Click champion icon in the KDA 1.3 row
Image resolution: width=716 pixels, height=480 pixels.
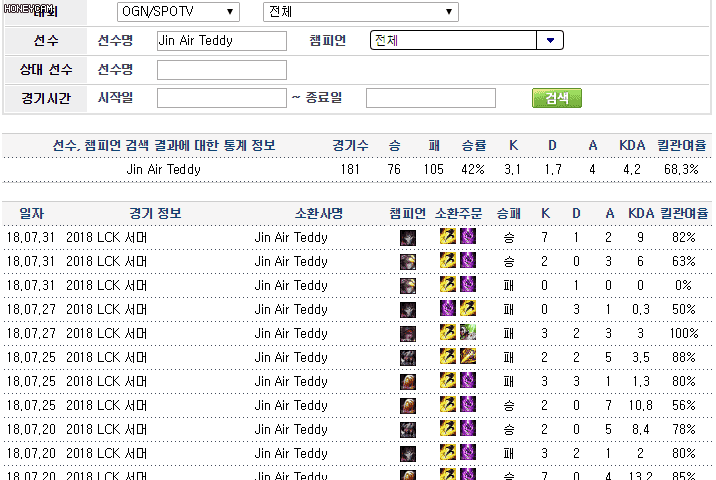click(408, 382)
